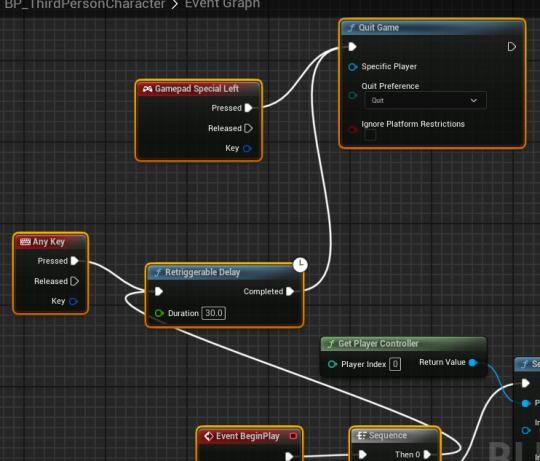Select the Sequence node header
The height and width of the screenshot is (461, 540).
point(395,436)
